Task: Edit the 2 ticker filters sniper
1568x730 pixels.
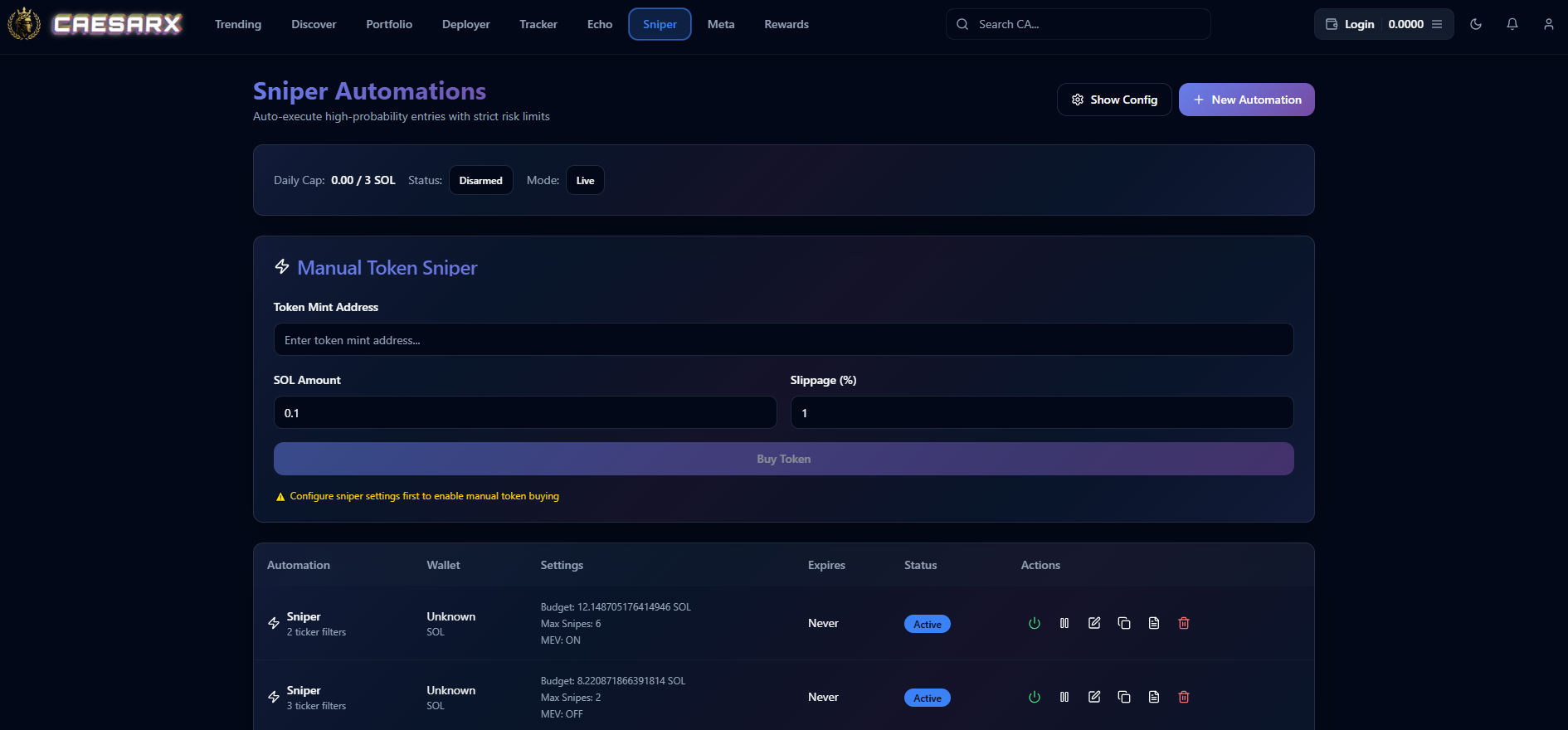Action: (1094, 623)
